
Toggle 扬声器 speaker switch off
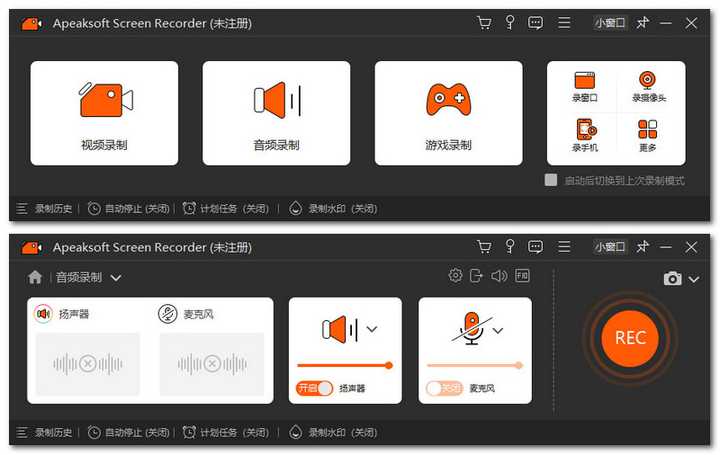click(314, 388)
